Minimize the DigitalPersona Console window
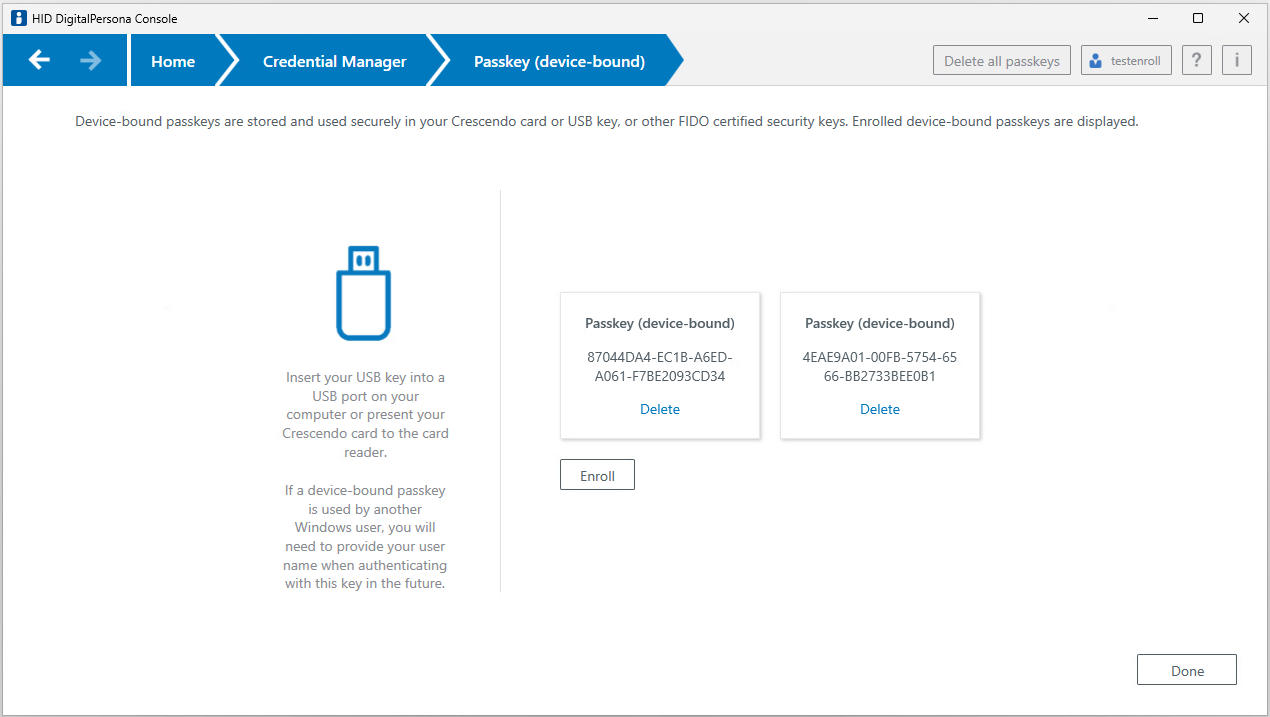Image resolution: width=1270 pixels, height=717 pixels. (x=1151, y=18)
